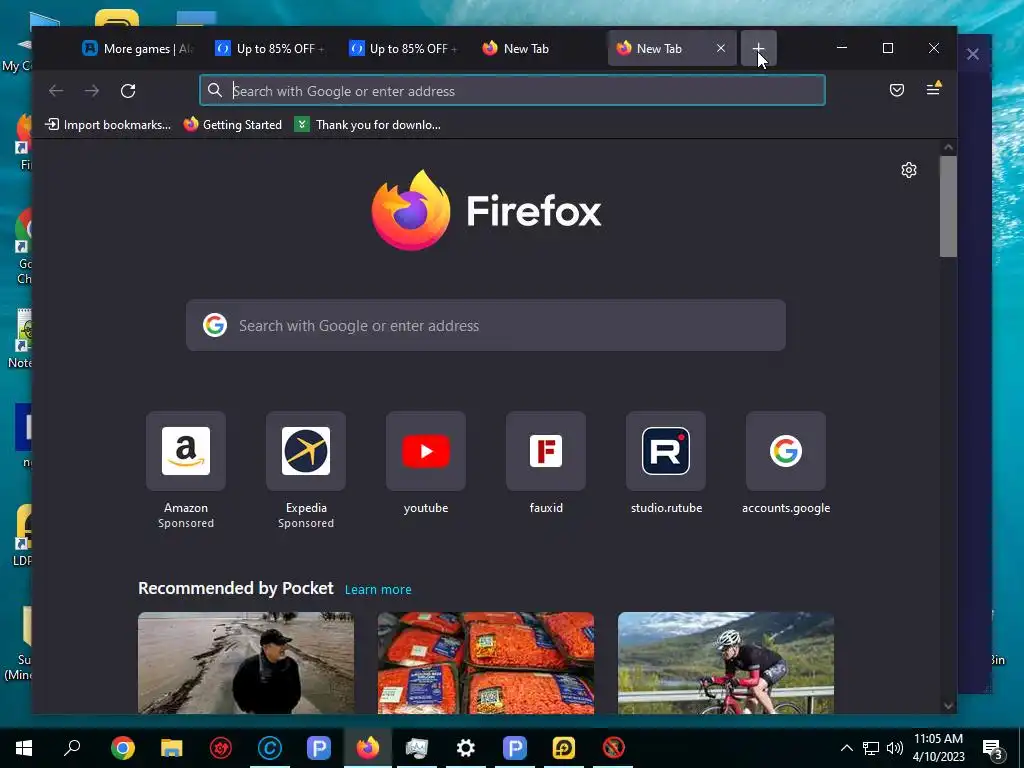This screenshot has height=768, width=1024.
Task: Show hidden system tray icons
Action: [846, 748]
